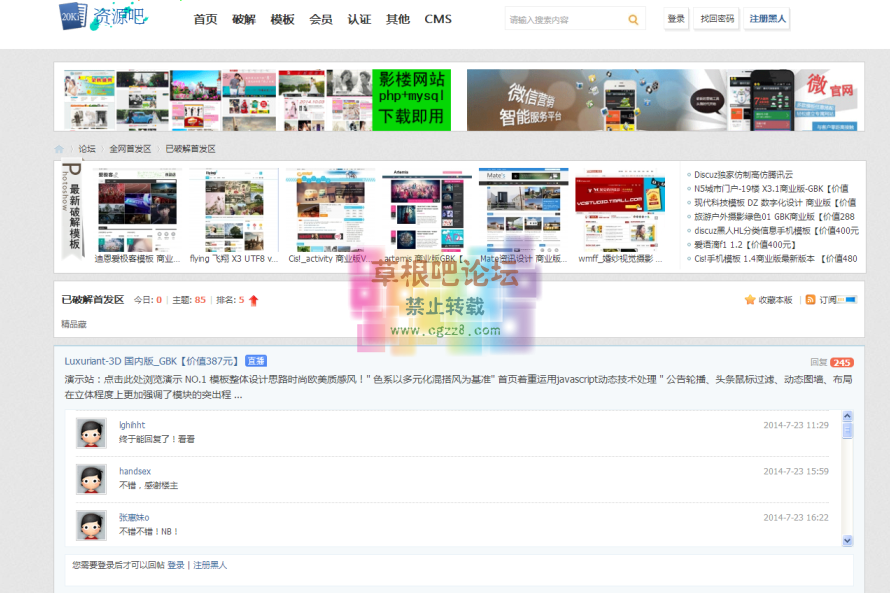This screenshot has height=593, width=890.
Task: Open the Luxuriant-3D 国内版_GBK thread title
Action: pos(152,361)
